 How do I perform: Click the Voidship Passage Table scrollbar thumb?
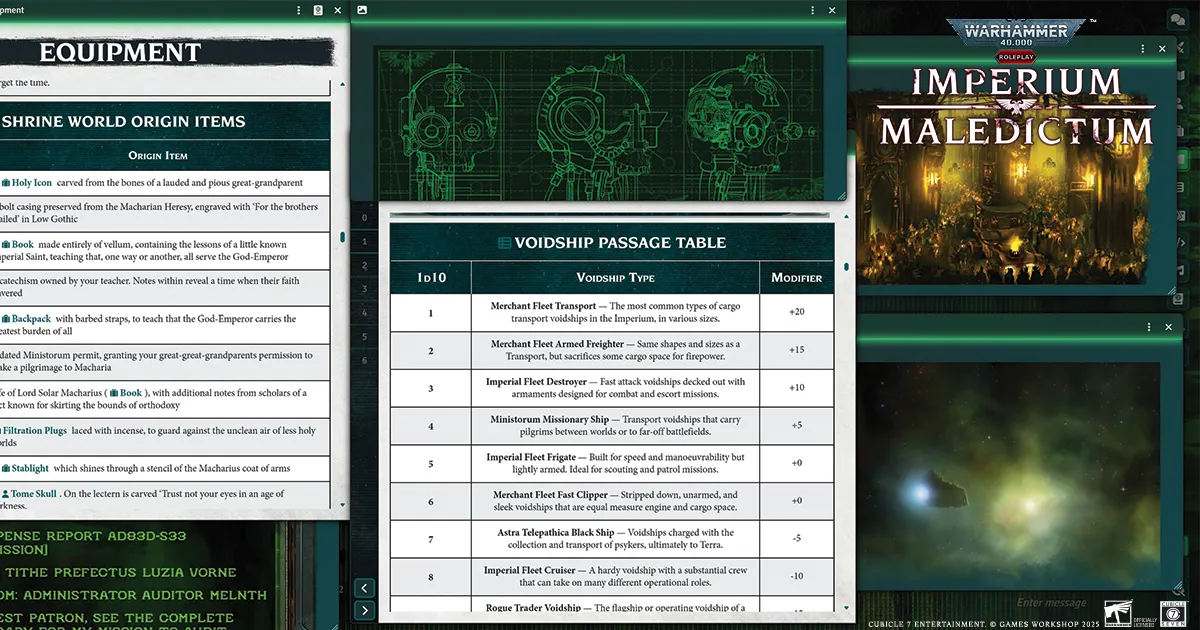[x=846, y=267]
